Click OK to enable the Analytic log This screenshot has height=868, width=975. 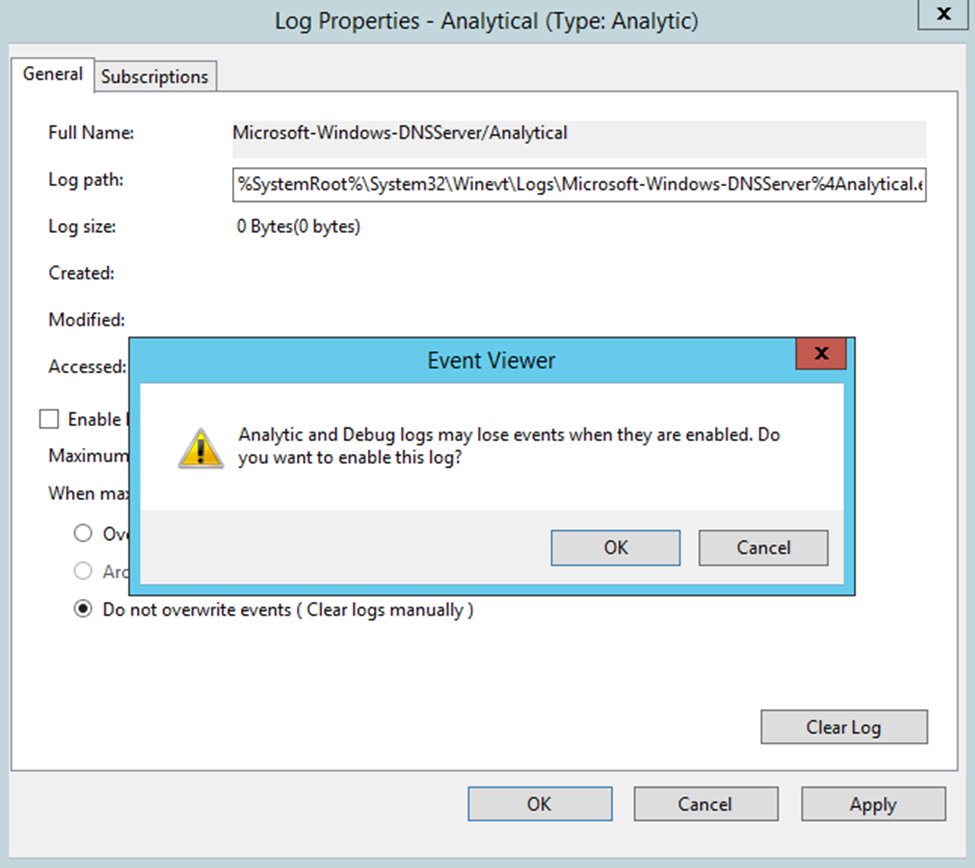[615, 547]
